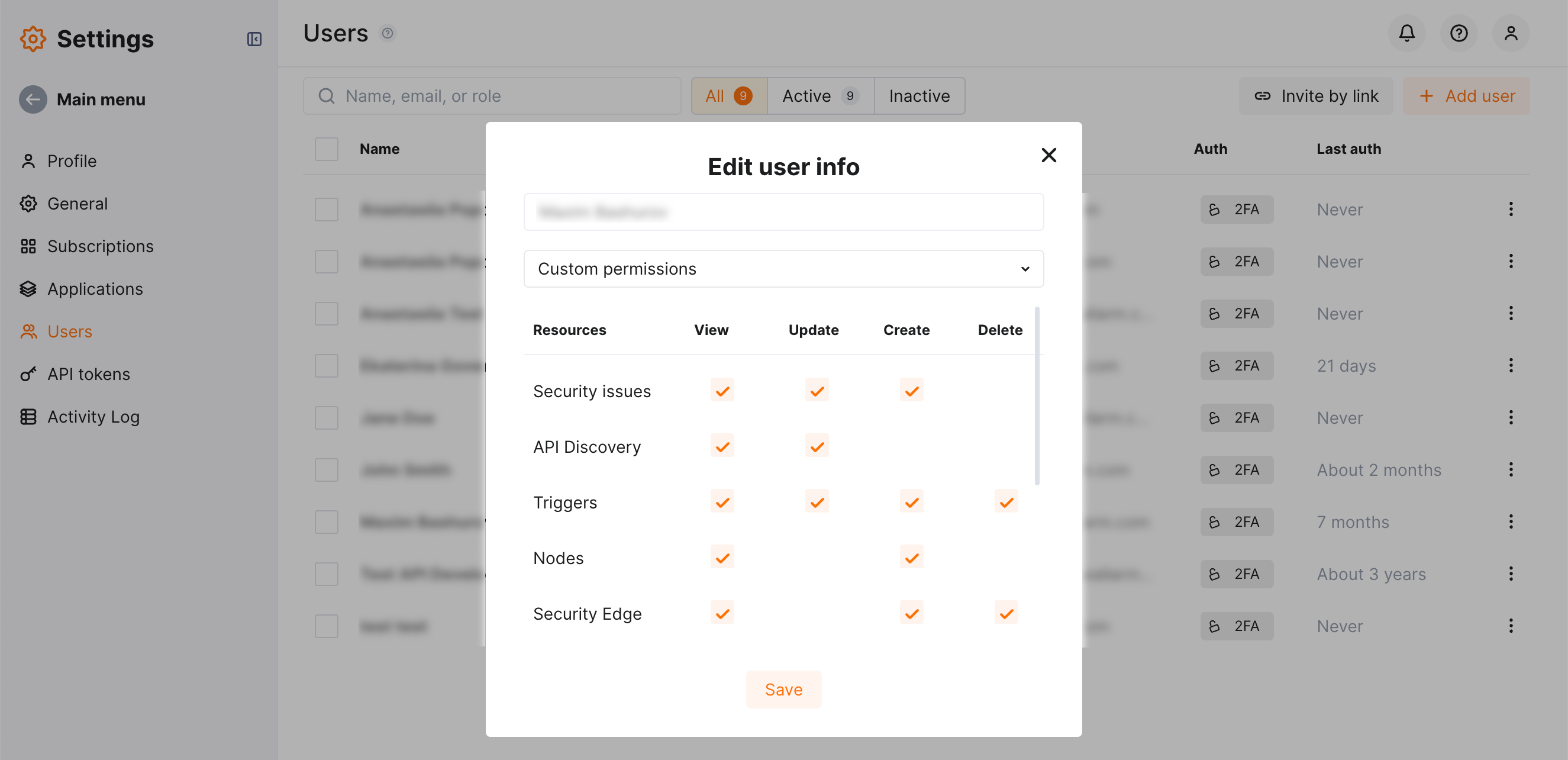Click the user search input field
1568x760 pixels.
(492, 96)
